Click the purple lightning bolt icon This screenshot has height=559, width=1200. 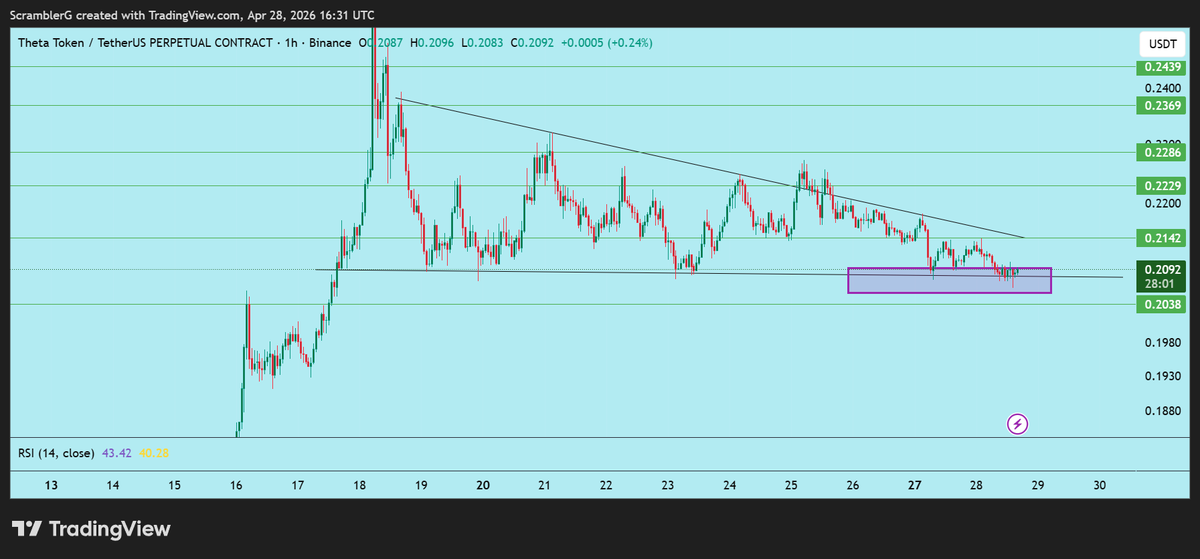click(x=1017, y=424)
